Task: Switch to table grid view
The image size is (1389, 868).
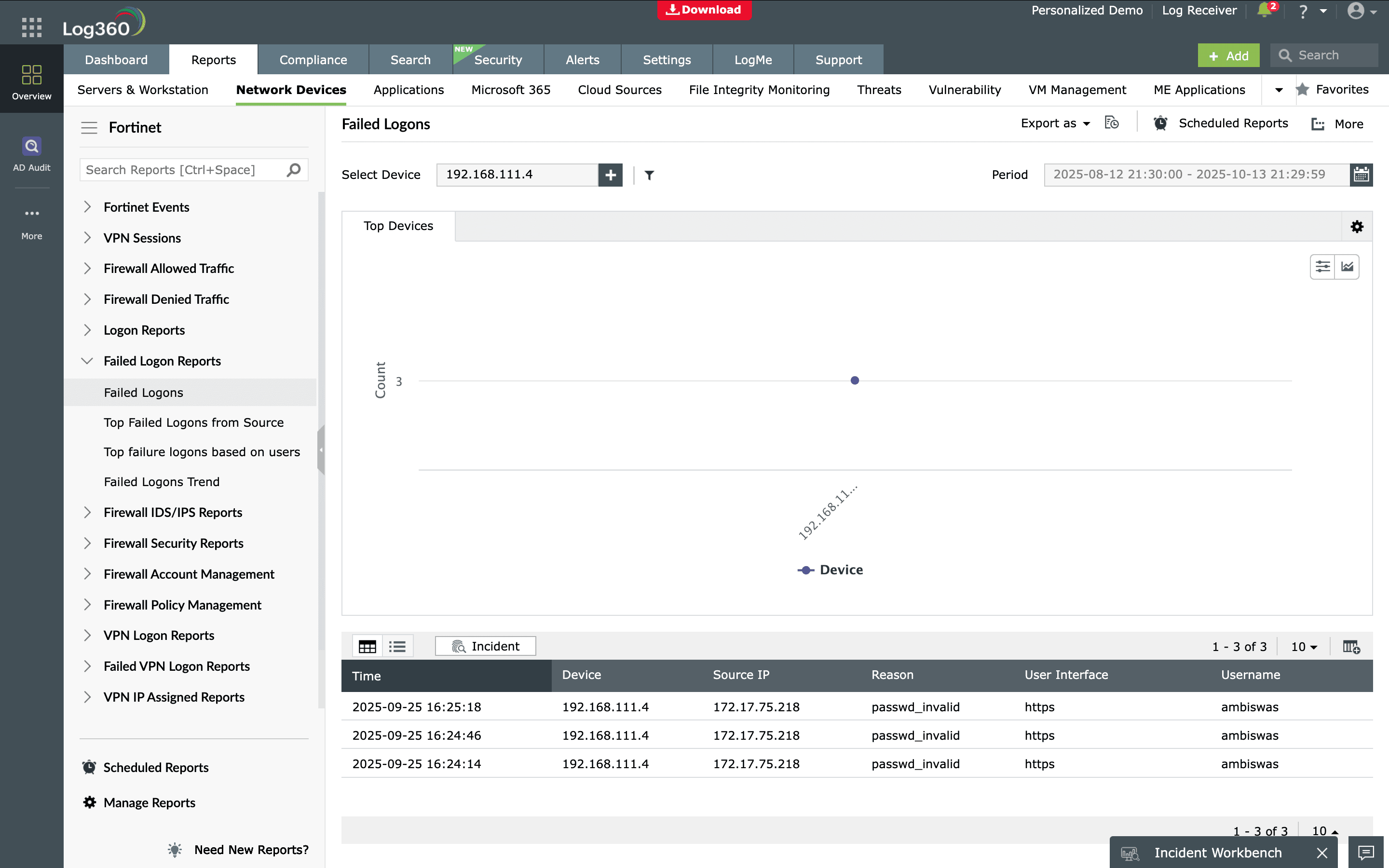Action: point(368,646)
